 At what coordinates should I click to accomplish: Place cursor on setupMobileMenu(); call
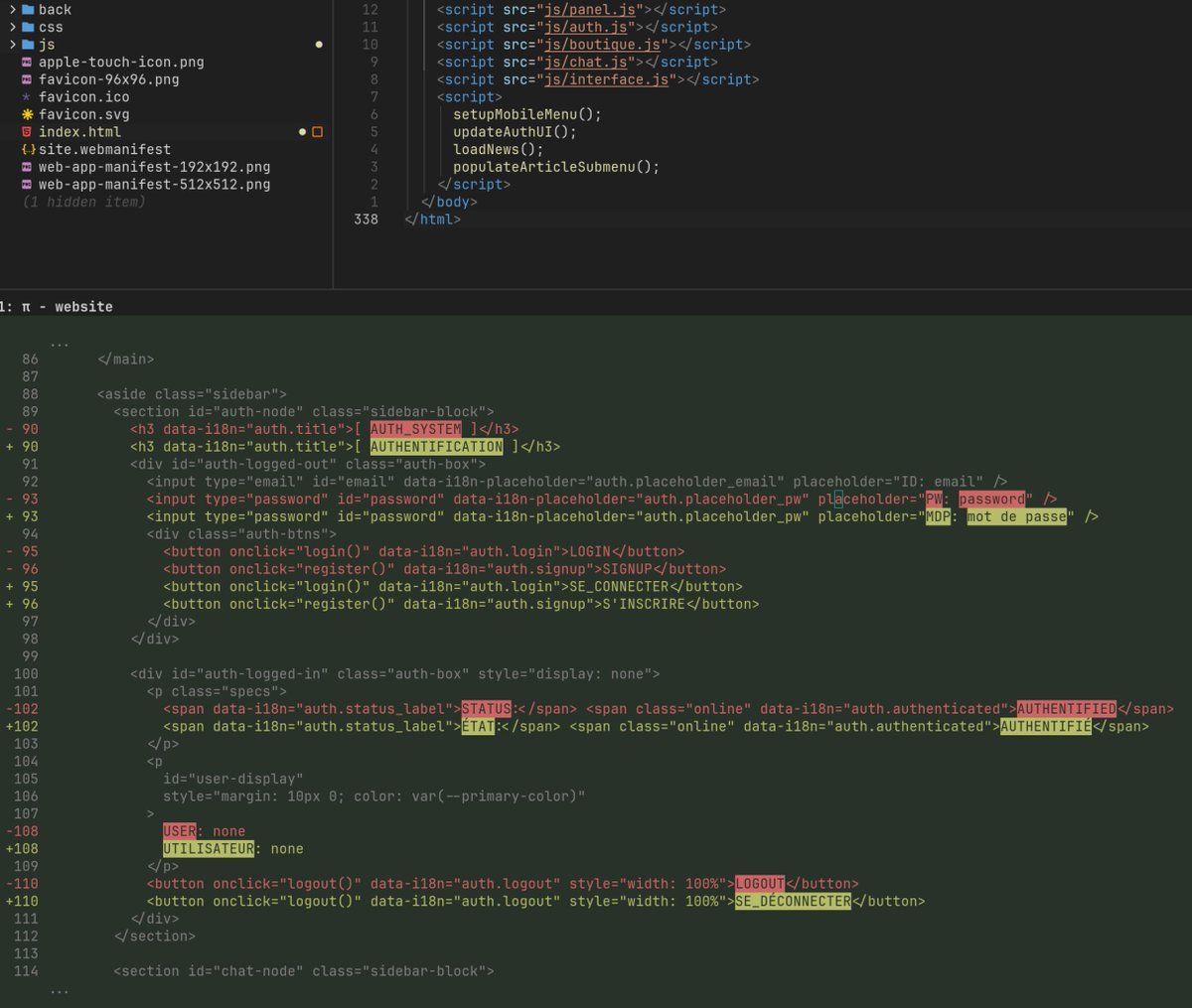[x=527, y=114]
